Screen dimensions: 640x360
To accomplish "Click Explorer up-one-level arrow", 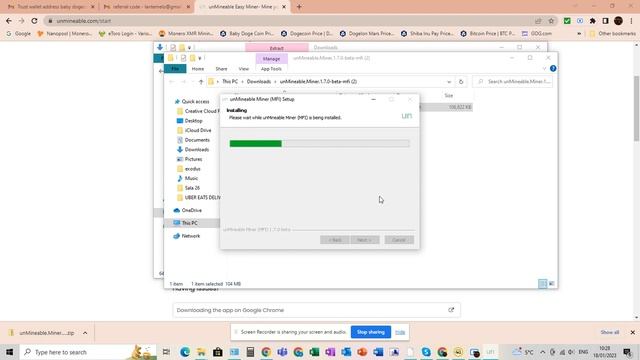I will 201,82.
